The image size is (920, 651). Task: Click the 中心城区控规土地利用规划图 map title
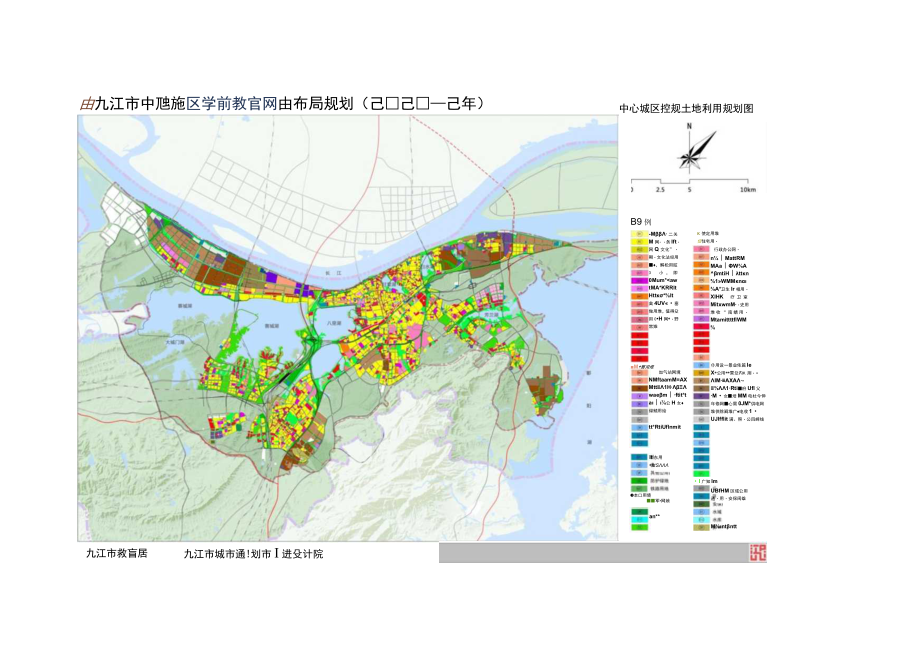pyautogui.click(x=688, y=107)
